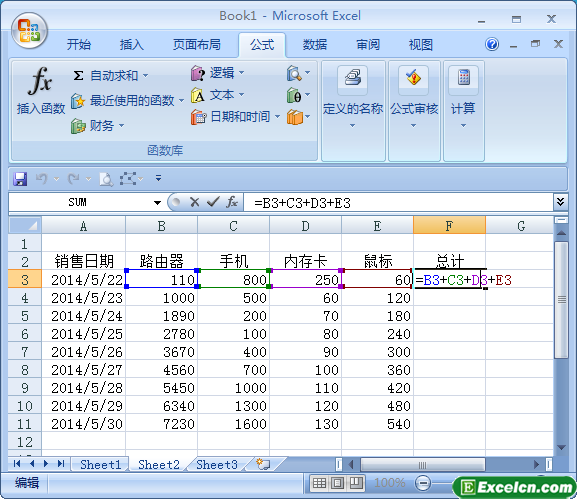The image size is (577, 499).
Task: Click the Select All corner button
Action: coord(25,225)
